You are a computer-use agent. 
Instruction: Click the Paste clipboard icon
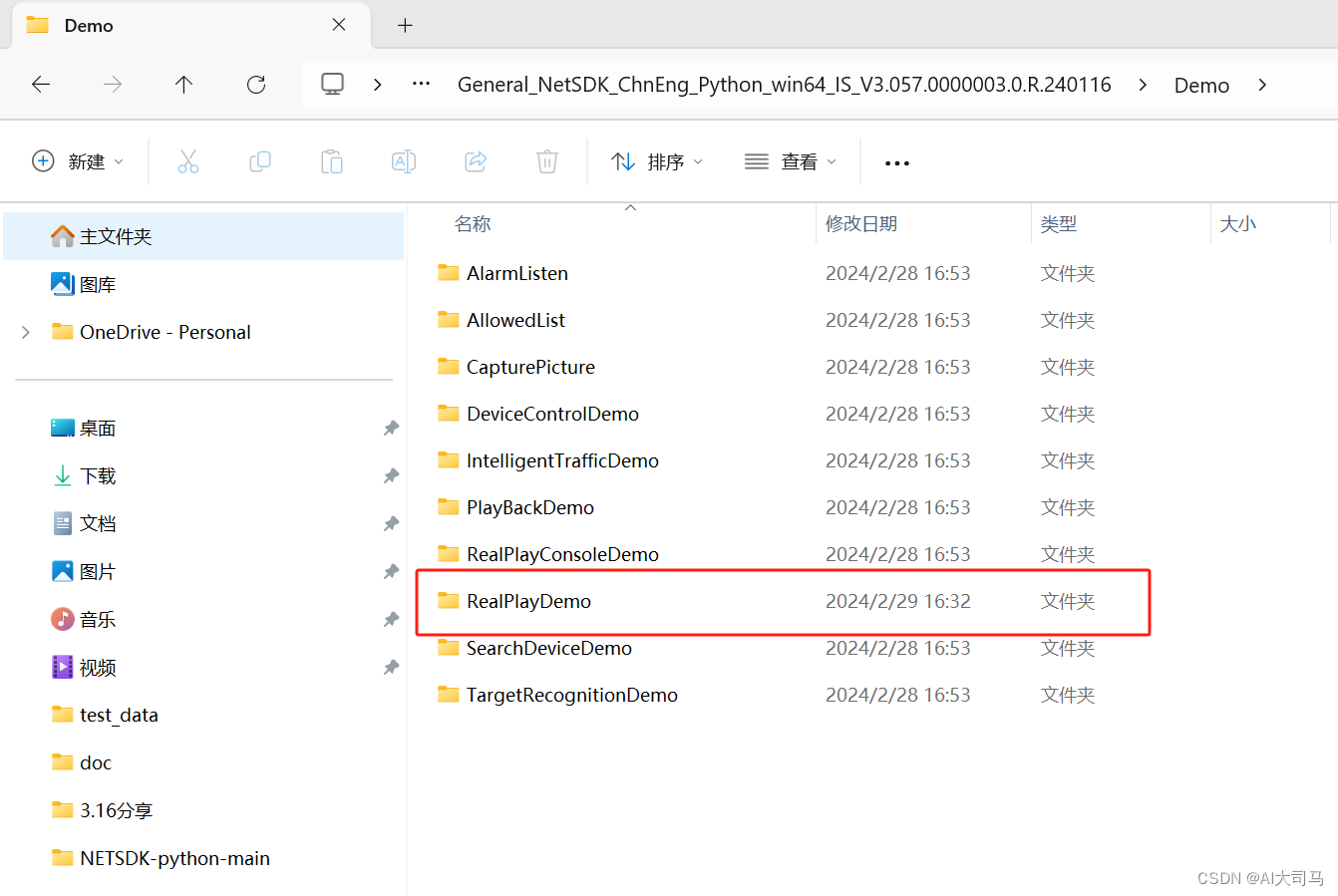(x=332, y=161)
